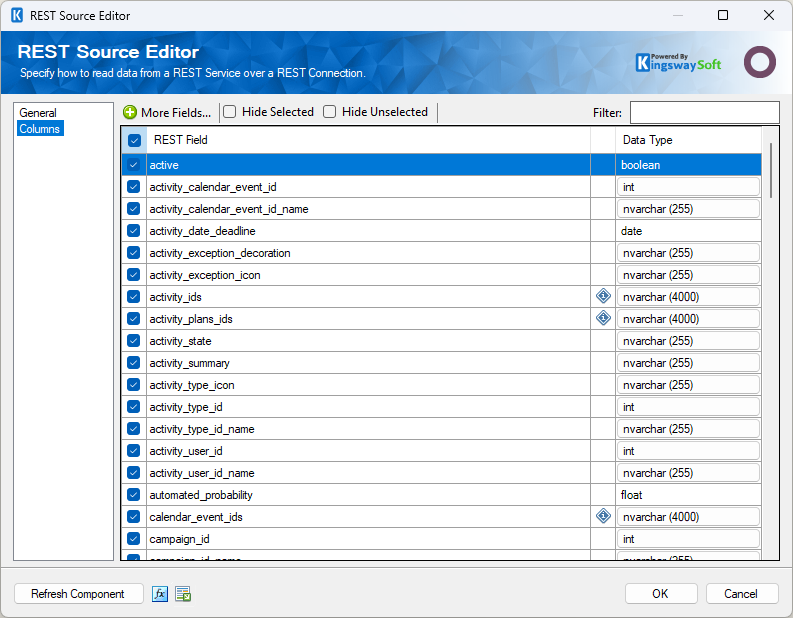
Task: Toggle the Hide Unselected checkbox
Action: tap(330, 112)
